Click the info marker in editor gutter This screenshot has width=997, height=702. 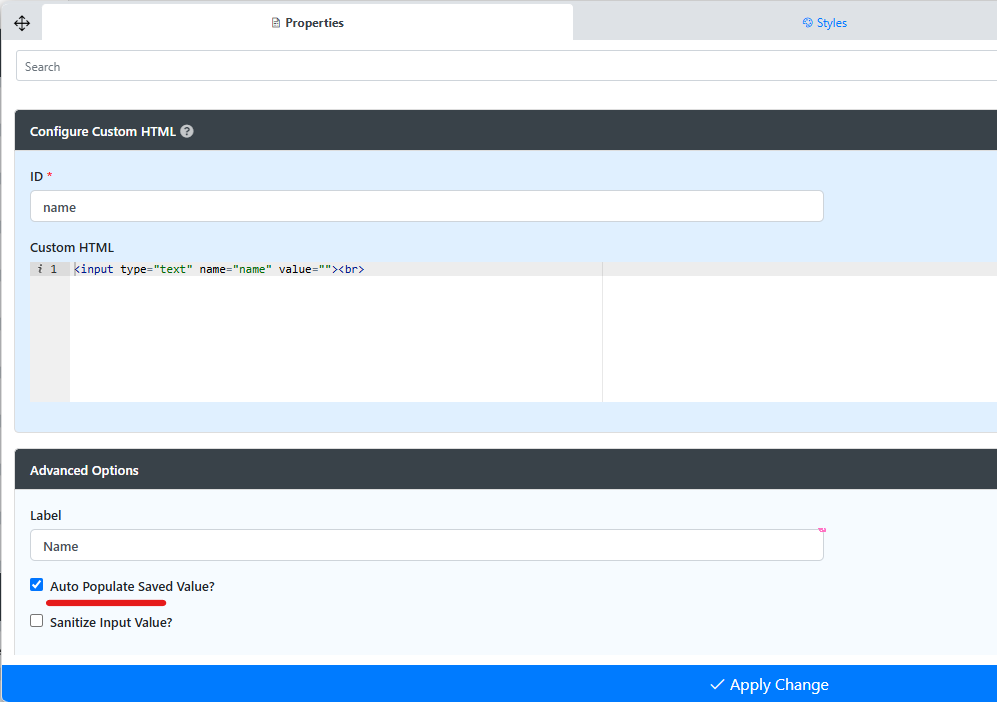click(x=40, y=269)
